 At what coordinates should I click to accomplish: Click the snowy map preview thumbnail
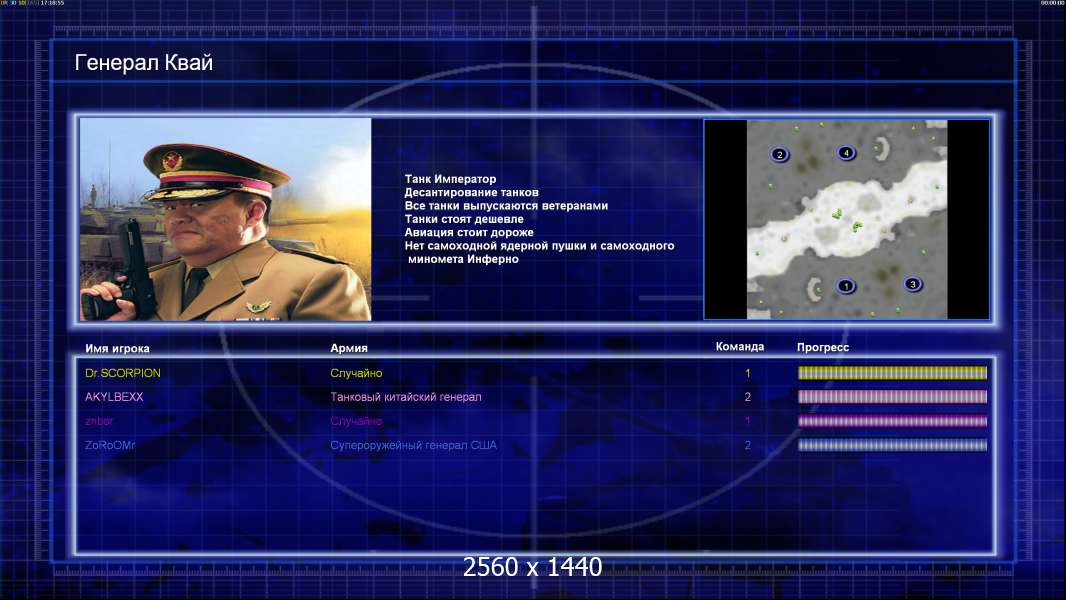click(x=847, y=219)
